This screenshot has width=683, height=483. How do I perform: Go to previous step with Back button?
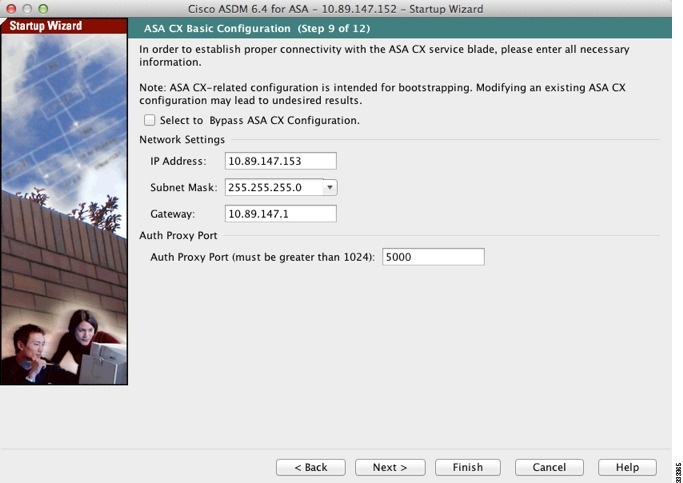click(x=311, y=467)
